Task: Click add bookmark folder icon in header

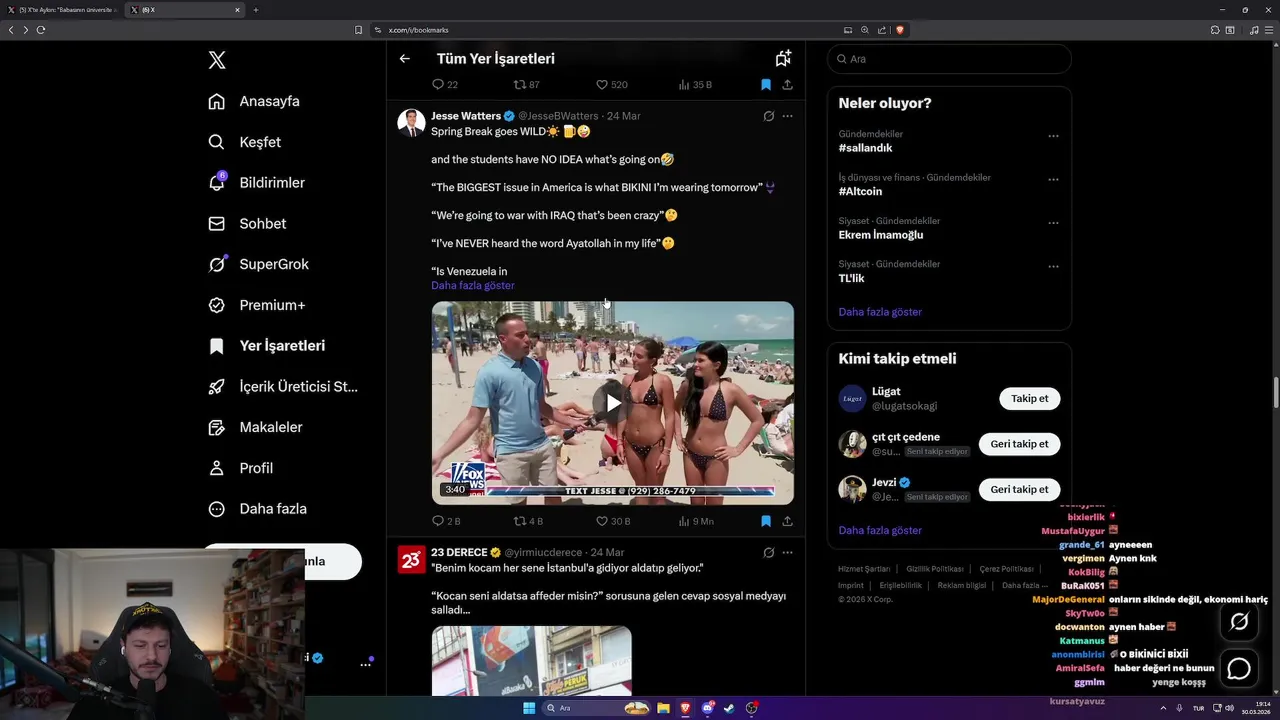Action: pos(783,58)
